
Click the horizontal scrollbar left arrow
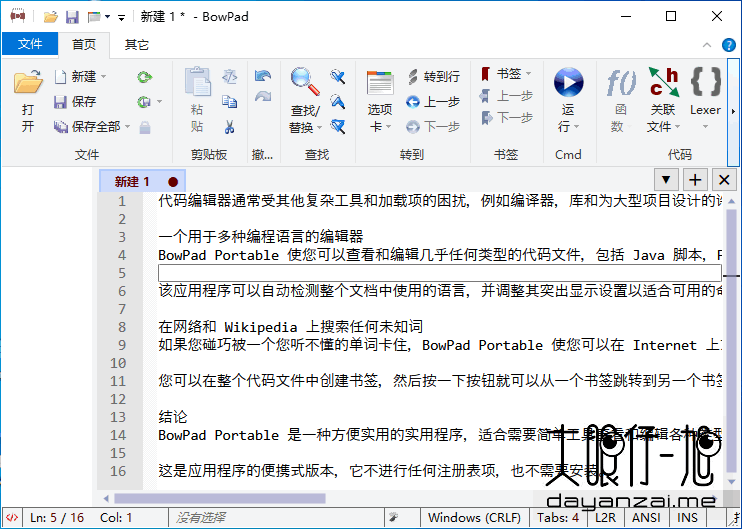click(x=106, y=498)
